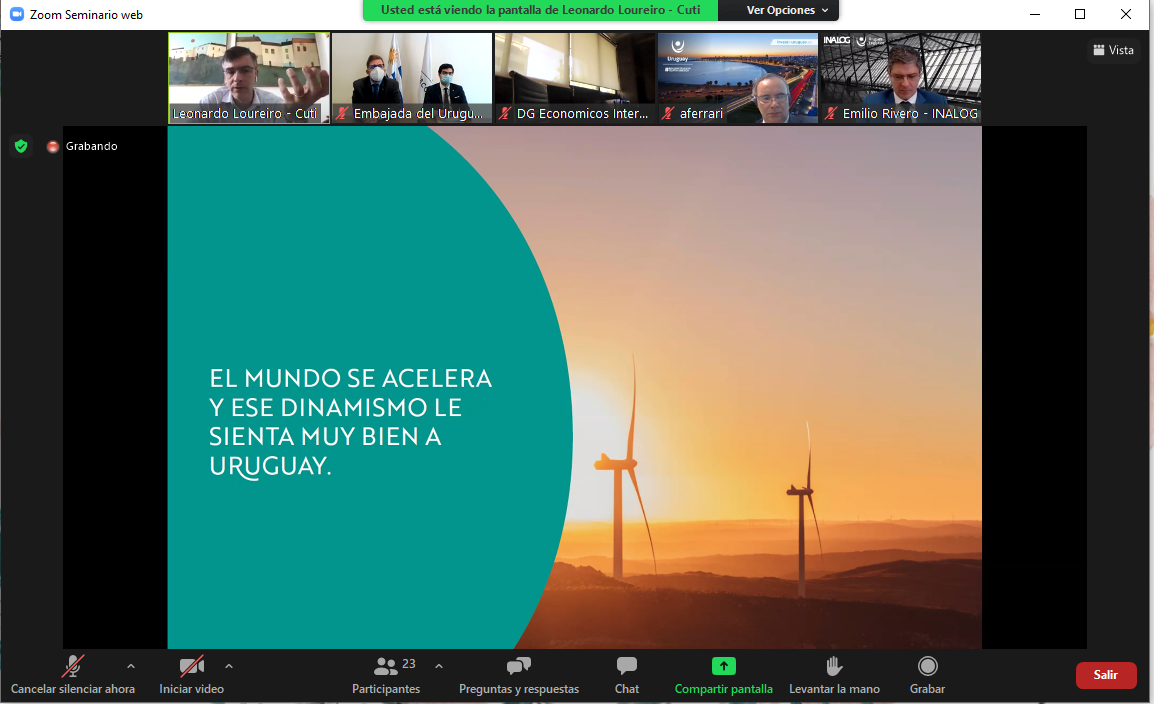Select the aferrari participant video thumbnail

tap(738, 78)
